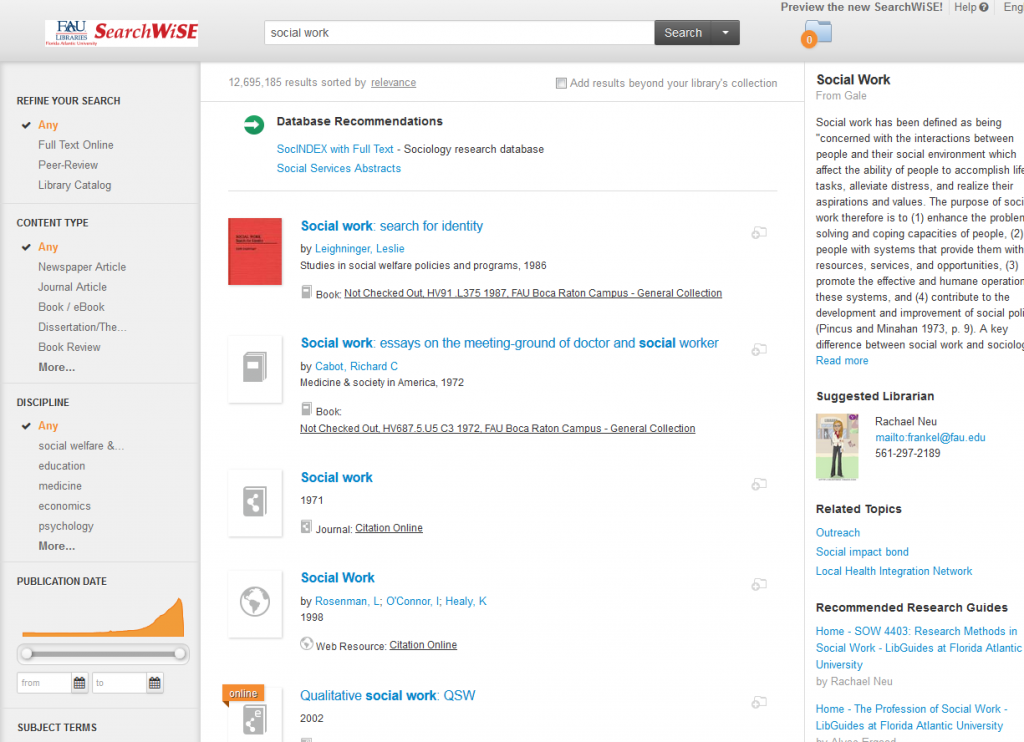Click the globe icon beside Web Resource
Image resolution: width=1024 pixels, height=742 pixels.
pyautogui.click(x=306, y=643)
